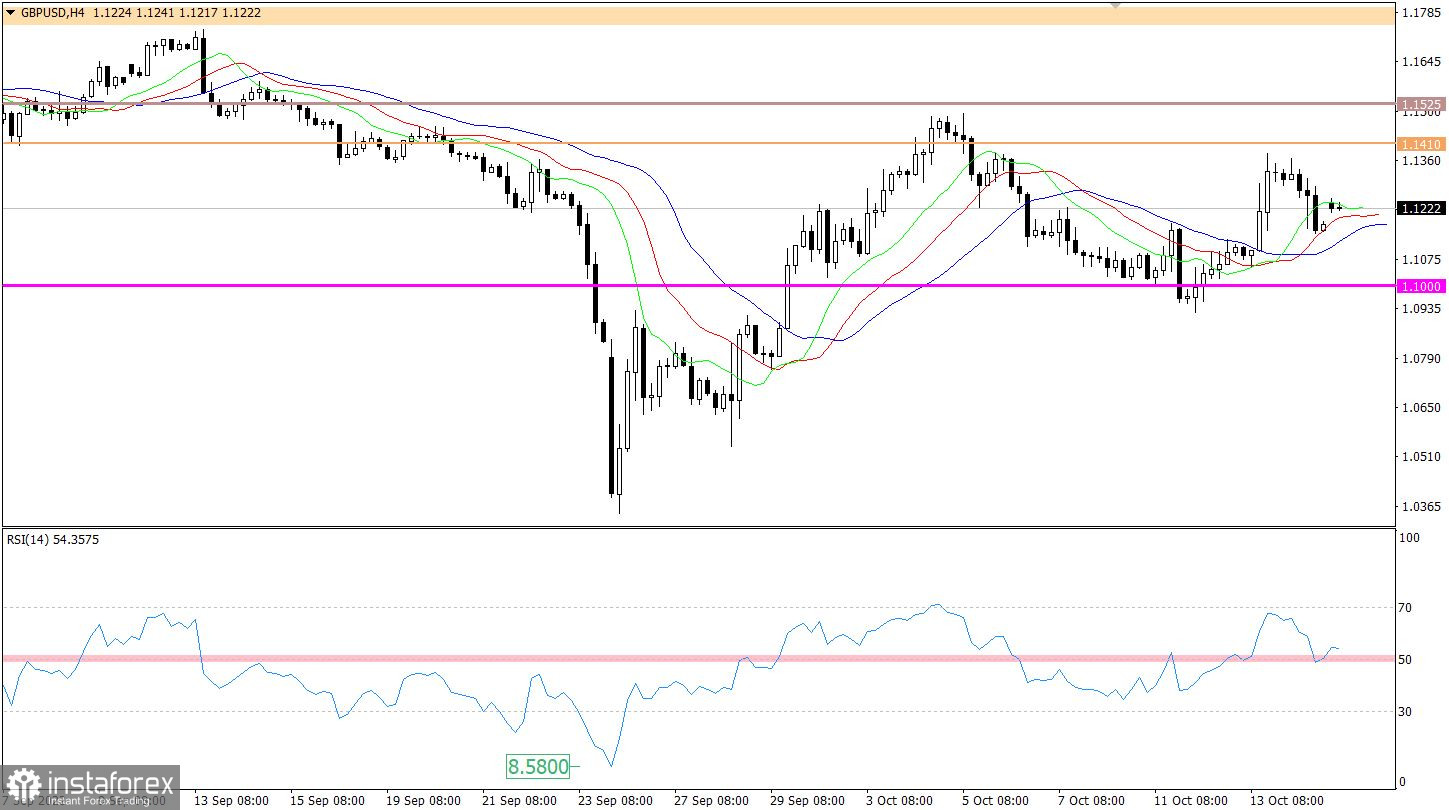
Task: Click the 1.0365 price axis value
Action: [1420, 507]
